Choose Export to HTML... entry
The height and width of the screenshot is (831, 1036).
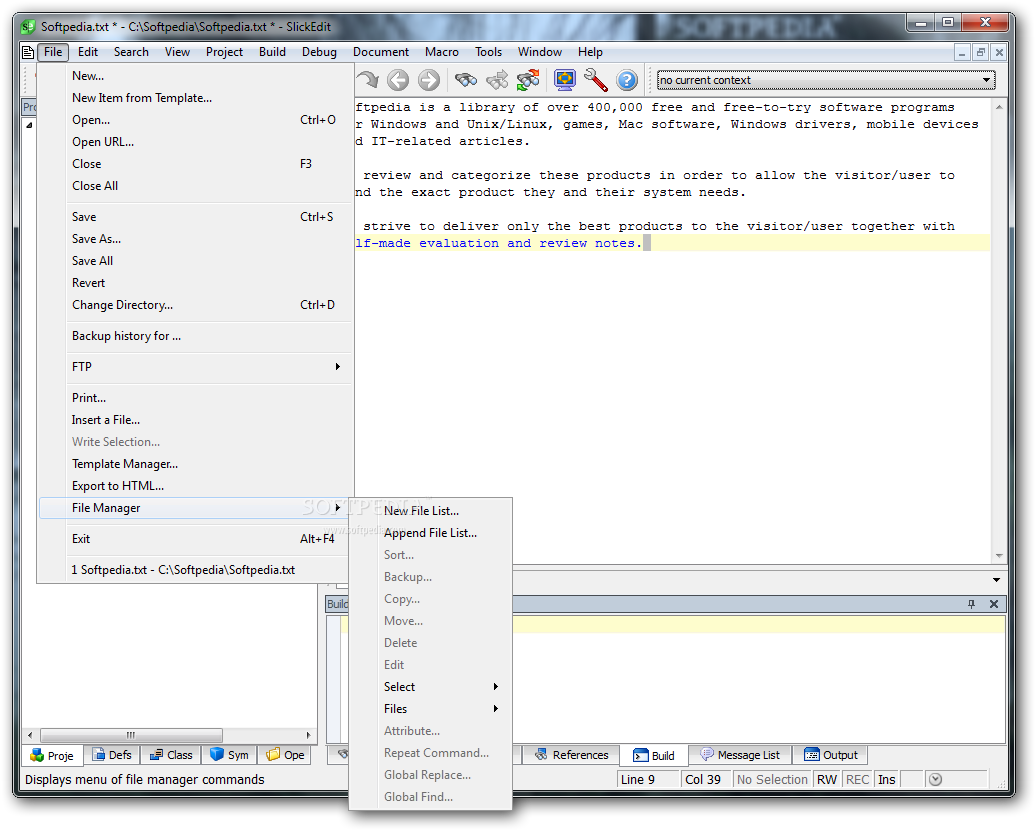(x=193, y=486)
